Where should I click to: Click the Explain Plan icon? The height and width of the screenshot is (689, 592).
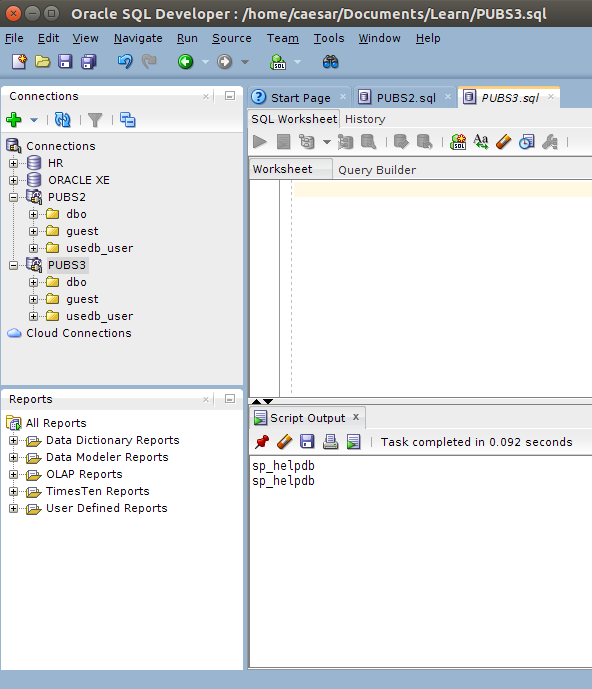click(x=307, y=142)
